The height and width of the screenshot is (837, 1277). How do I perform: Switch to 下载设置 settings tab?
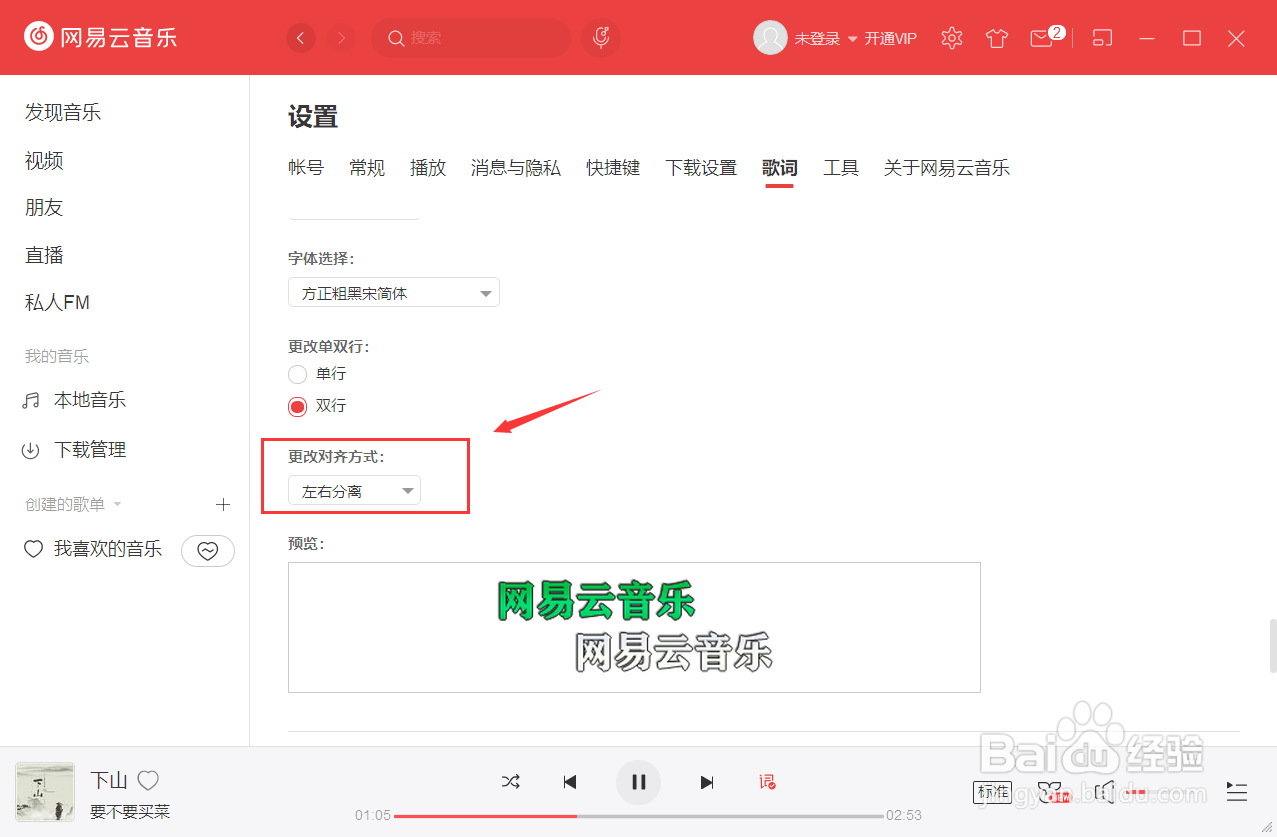click(701, 168)
